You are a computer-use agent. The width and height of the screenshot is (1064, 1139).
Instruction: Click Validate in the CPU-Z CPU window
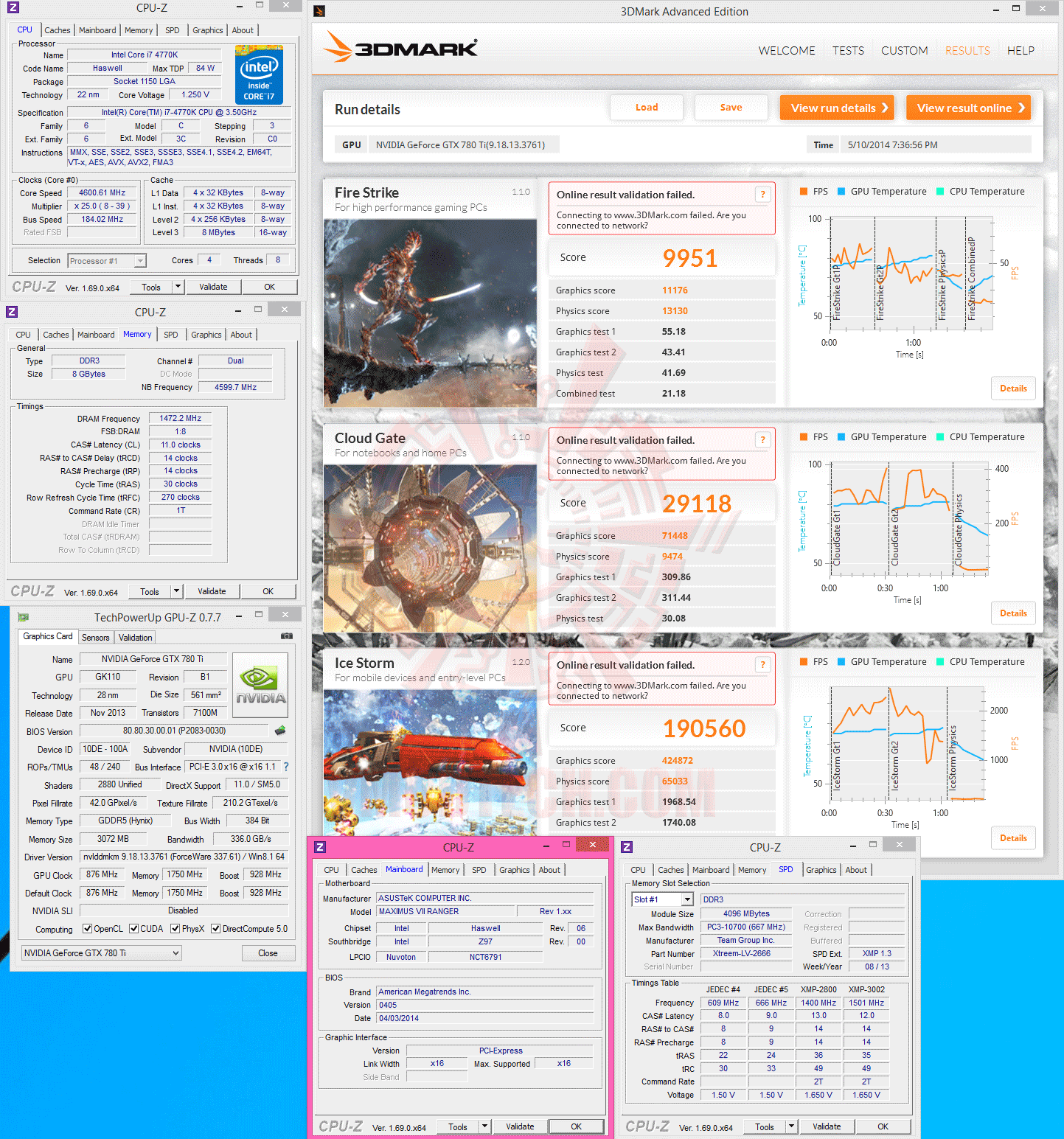click(213, 287)
